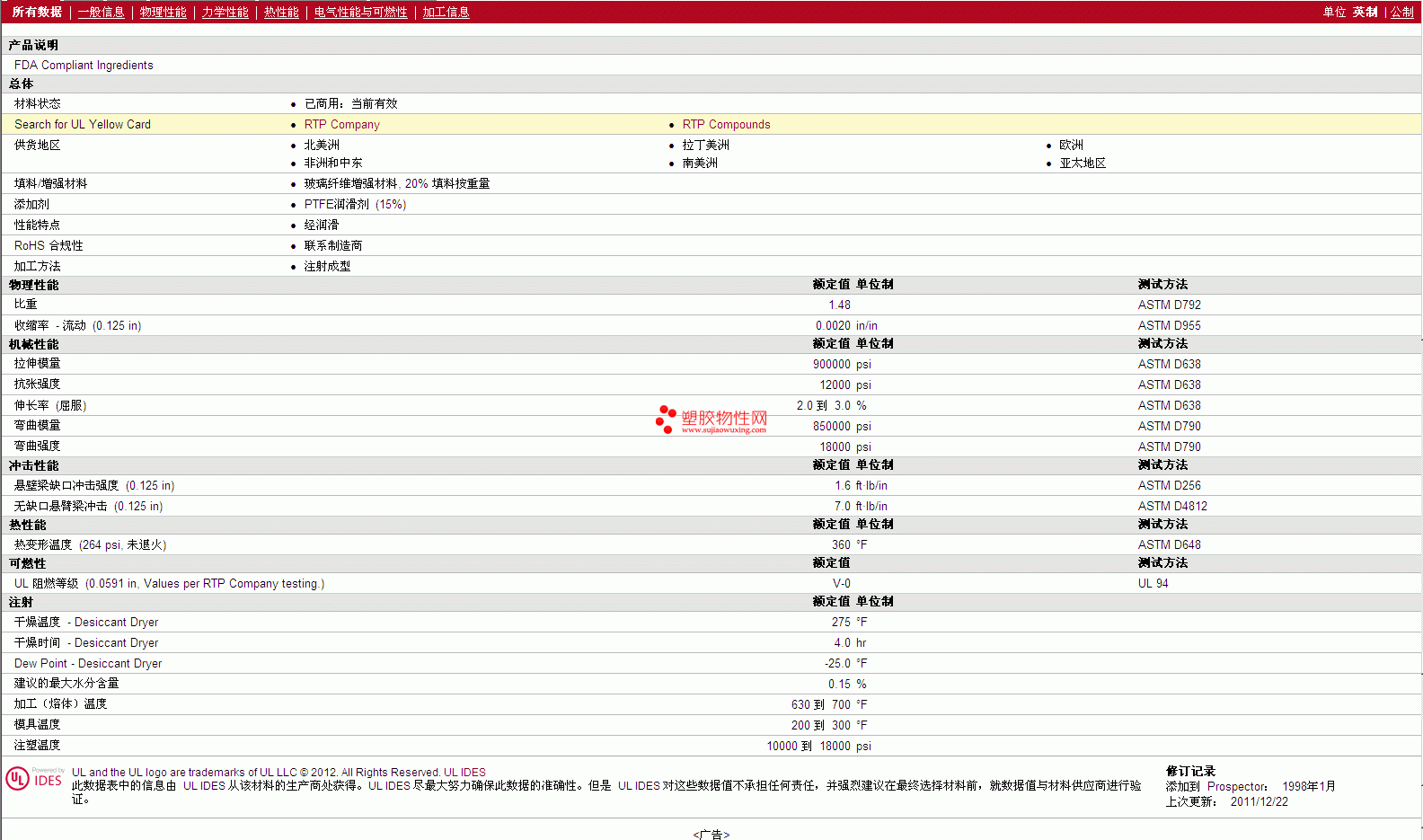Switch units to 公制
Viewport: 1423px width, 840px height.
(1402, 12)
